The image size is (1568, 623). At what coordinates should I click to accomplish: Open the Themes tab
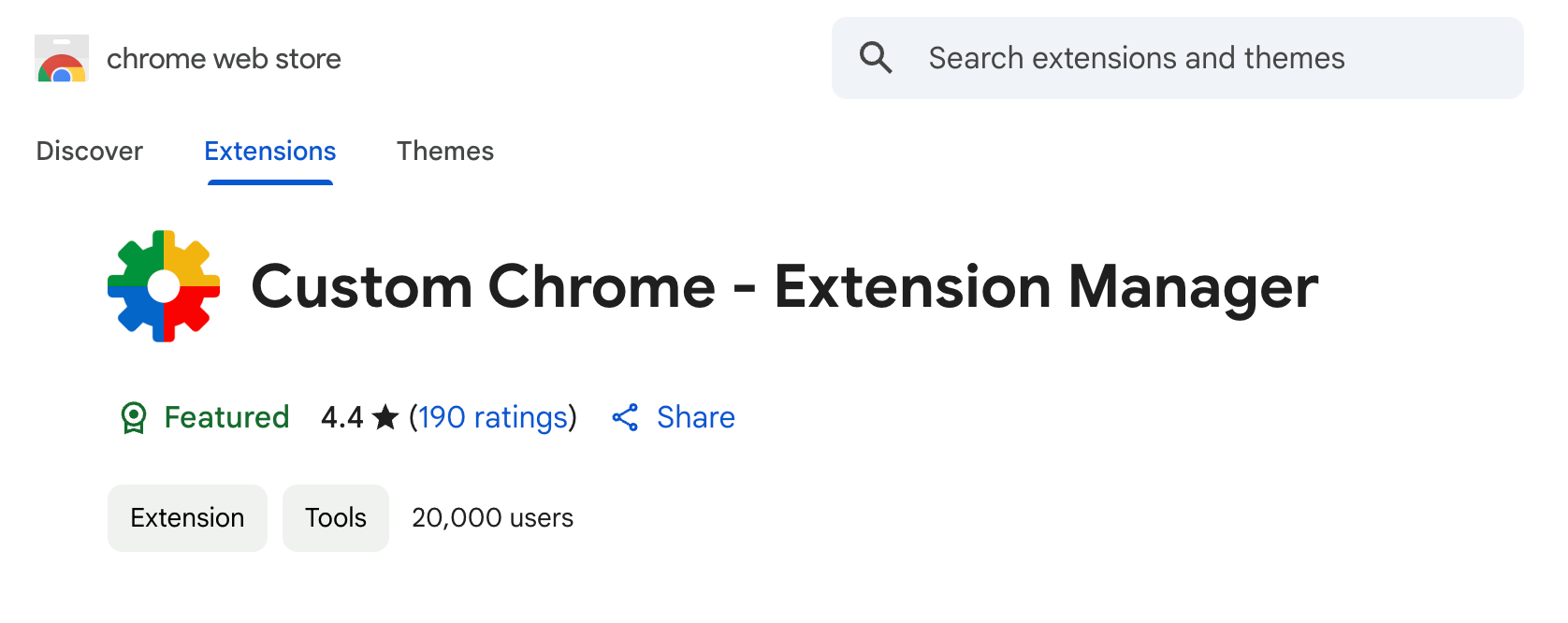(x=445, y=151)
